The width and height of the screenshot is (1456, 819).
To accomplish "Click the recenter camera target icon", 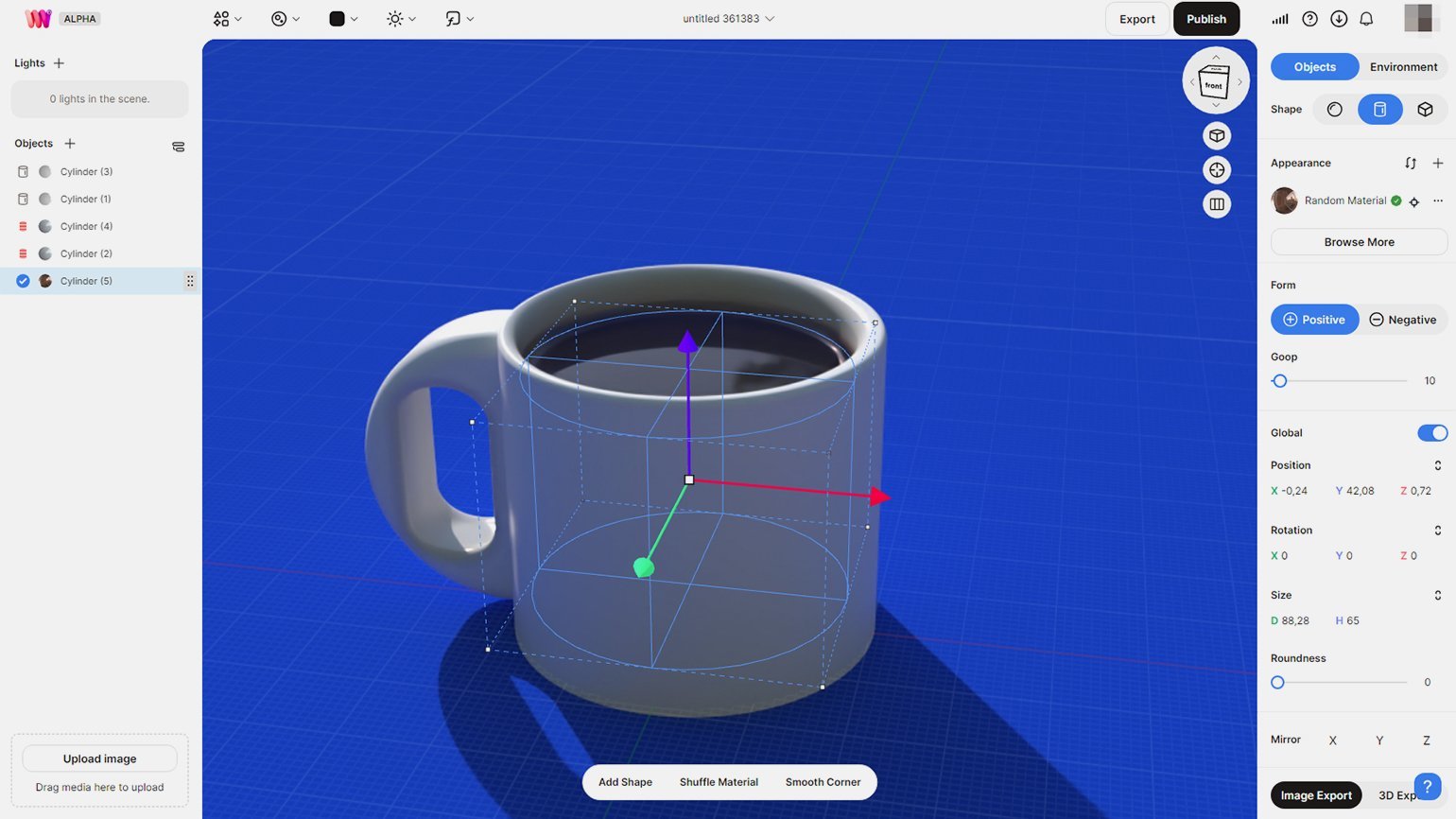I will (x=1217, y=170).
